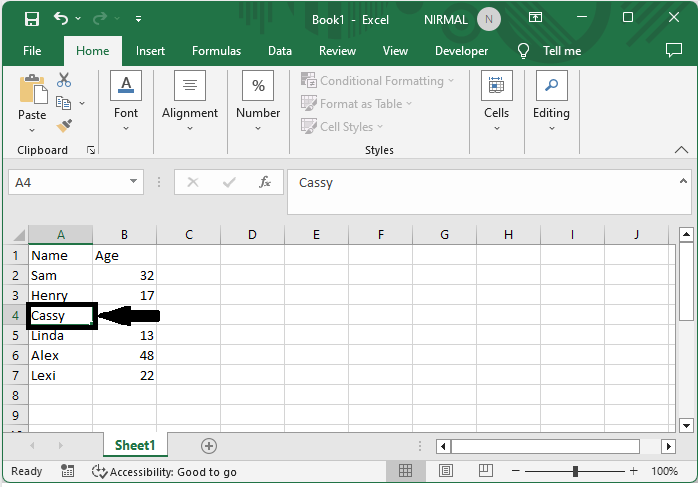
Task: Open the Copy options dropdown arrow
Action: coord(82,103)
